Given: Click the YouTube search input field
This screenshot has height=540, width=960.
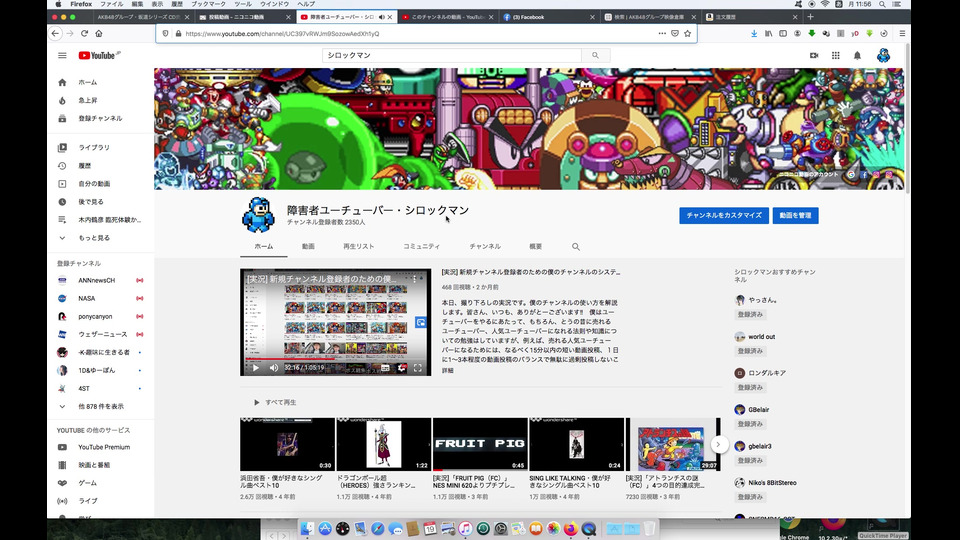Looking at the screenshot, I should coord(452,55).
